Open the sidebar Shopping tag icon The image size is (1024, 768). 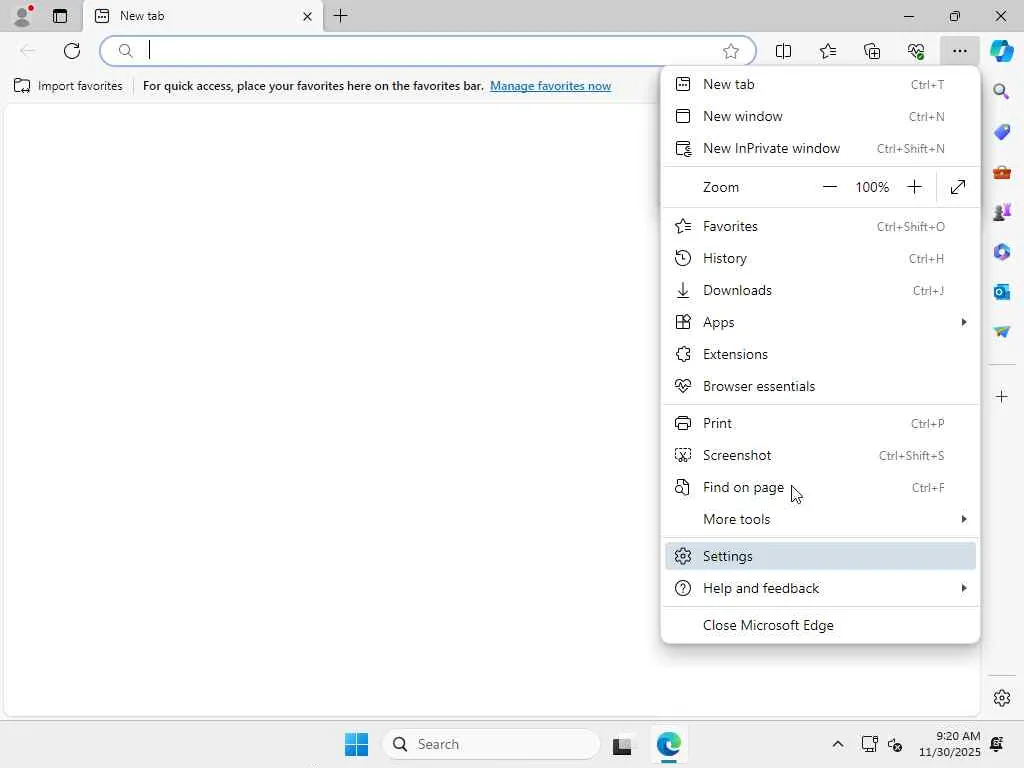(1002, 132)
